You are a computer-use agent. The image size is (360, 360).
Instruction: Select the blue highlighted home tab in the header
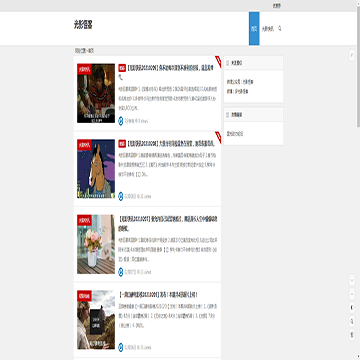[254, 29]
